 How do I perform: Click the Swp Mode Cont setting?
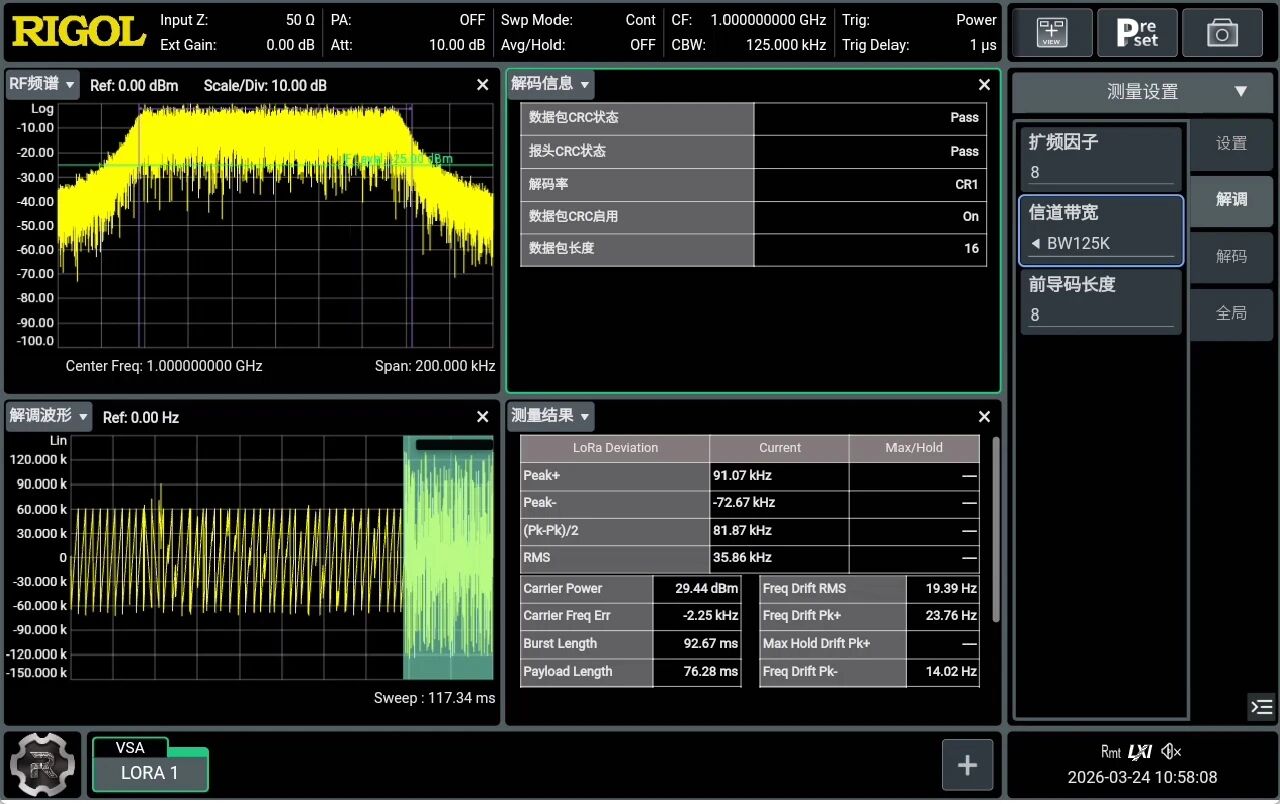tap(578, 20)
